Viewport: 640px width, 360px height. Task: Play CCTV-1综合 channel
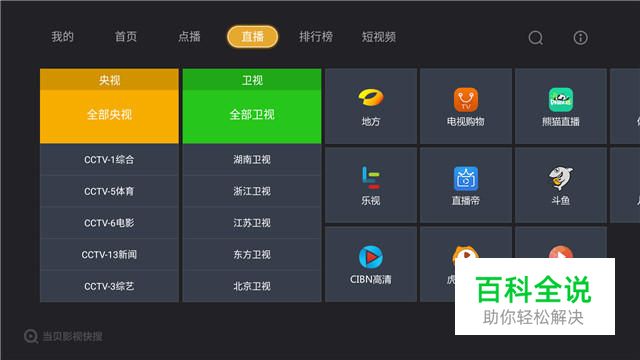[109, 160]
